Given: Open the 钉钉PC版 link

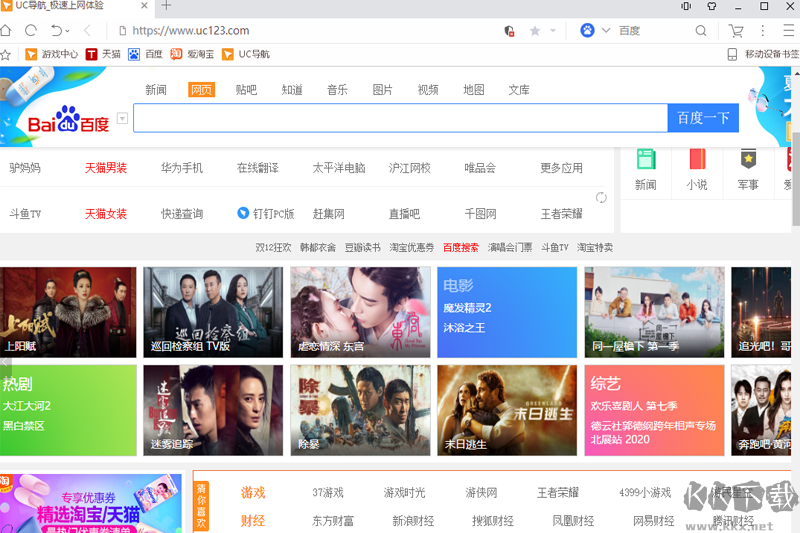Looking at the screenshot, I should 266,214.
